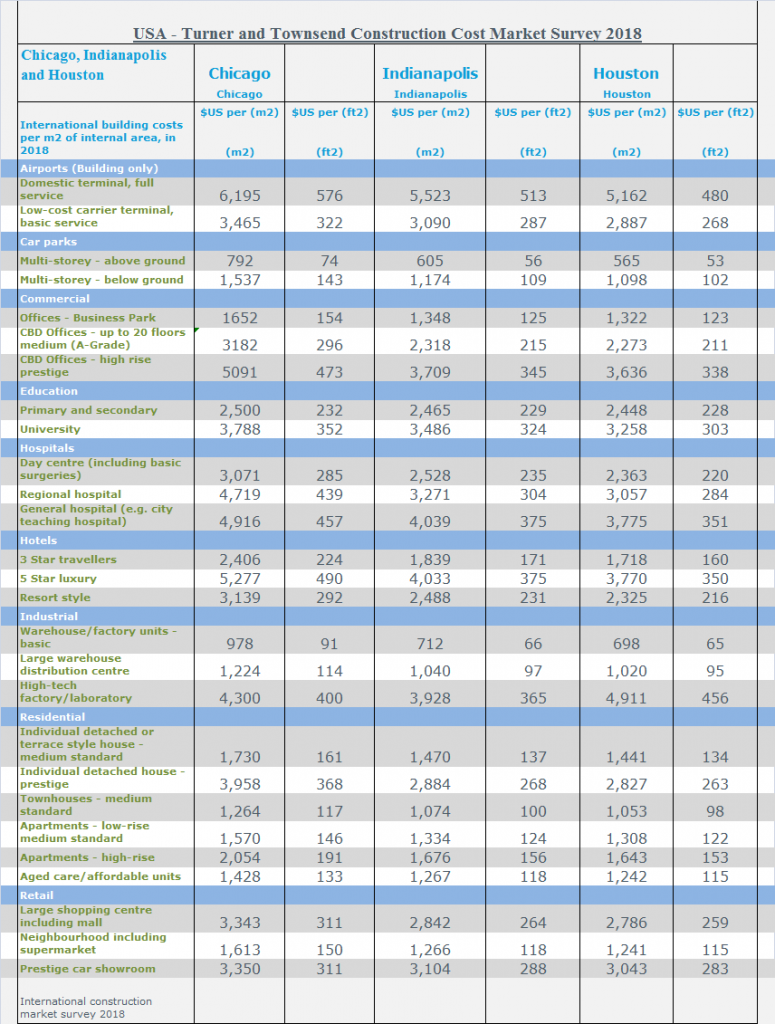Image resolution: width=775 pixels, height=1024 pixels.
Task: Click "International construction market survey 2018" footnote
Action: [86, 1008]
